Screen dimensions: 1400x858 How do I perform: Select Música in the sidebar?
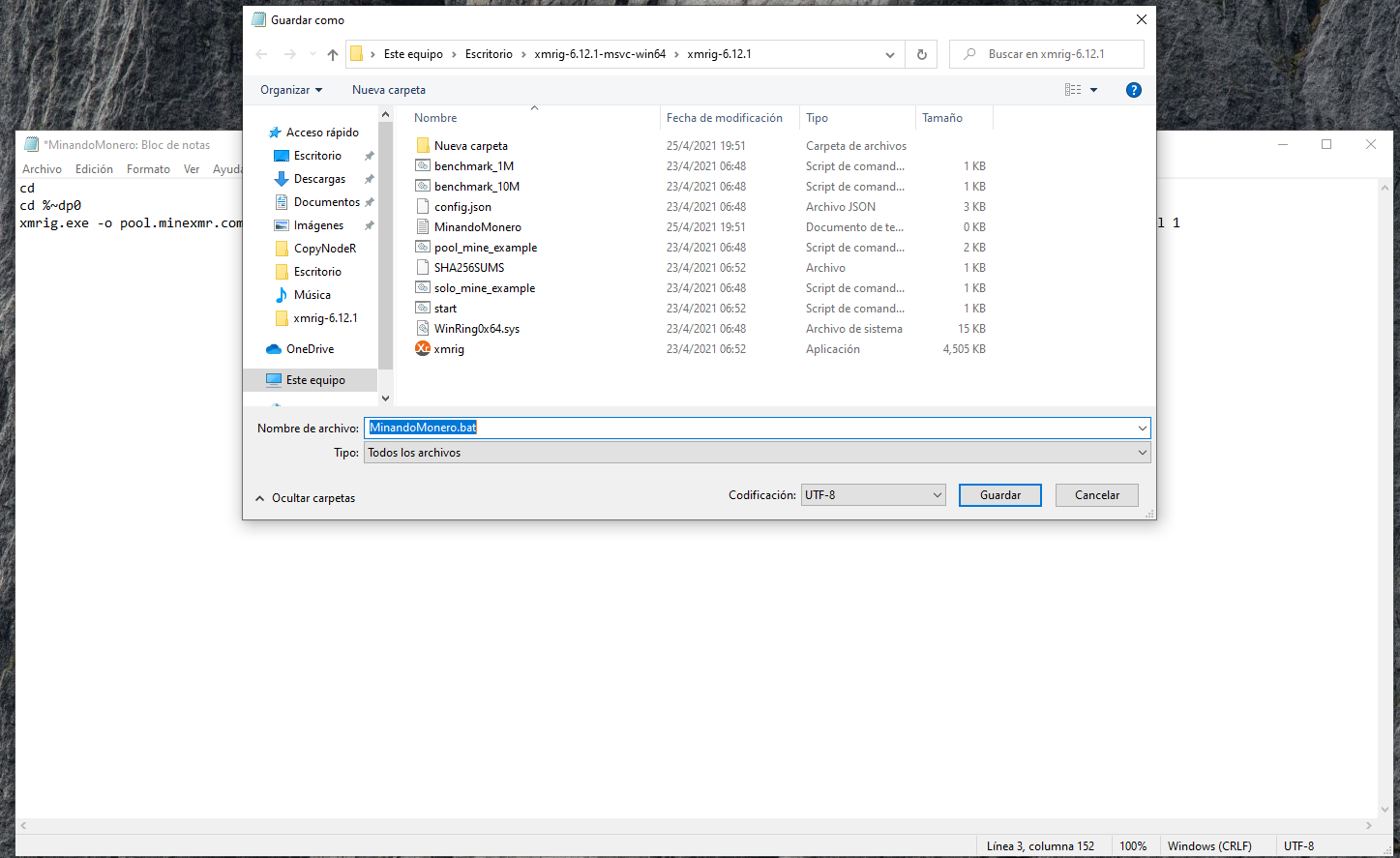[312, 295]
